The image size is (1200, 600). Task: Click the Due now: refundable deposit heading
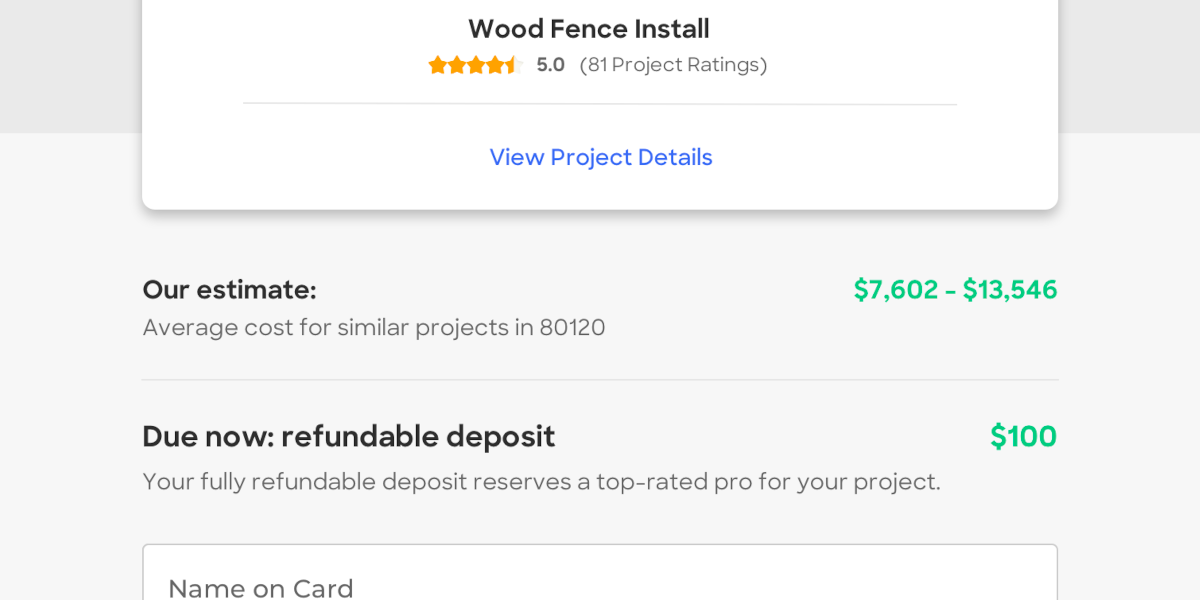(x=349, y=436)
